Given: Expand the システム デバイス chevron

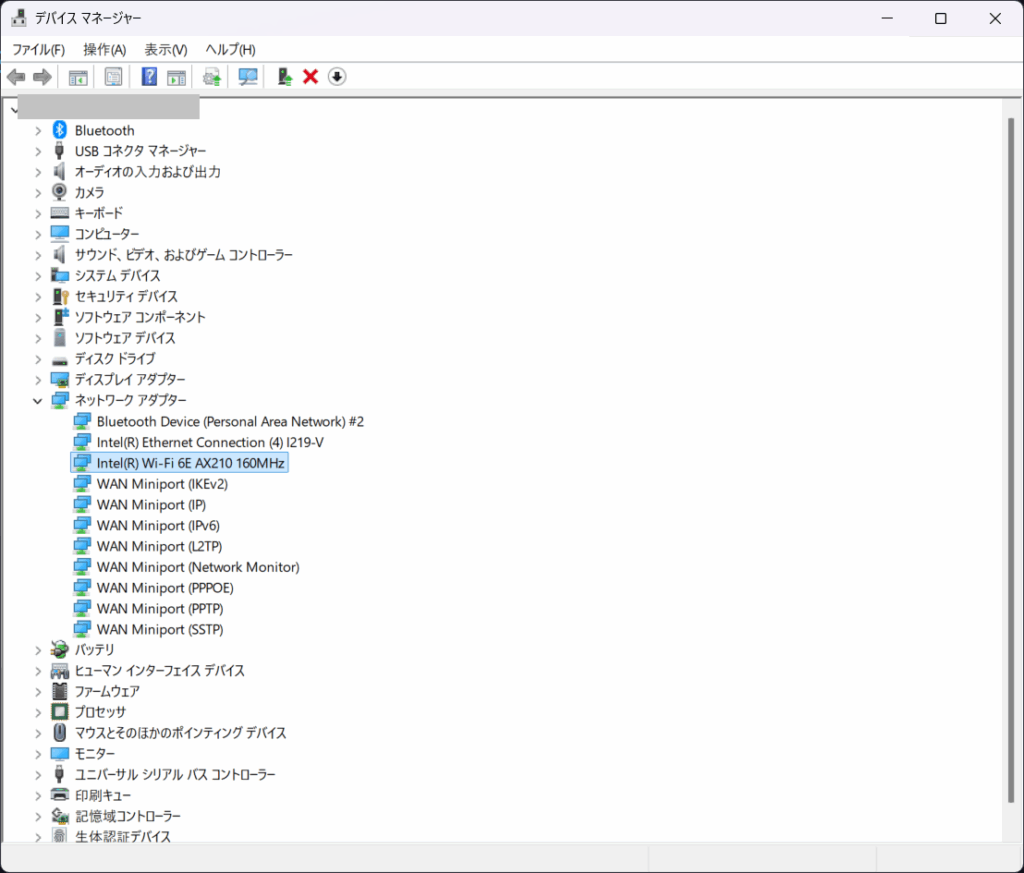Looking at the screenshot, I should [x=38, y=276].
